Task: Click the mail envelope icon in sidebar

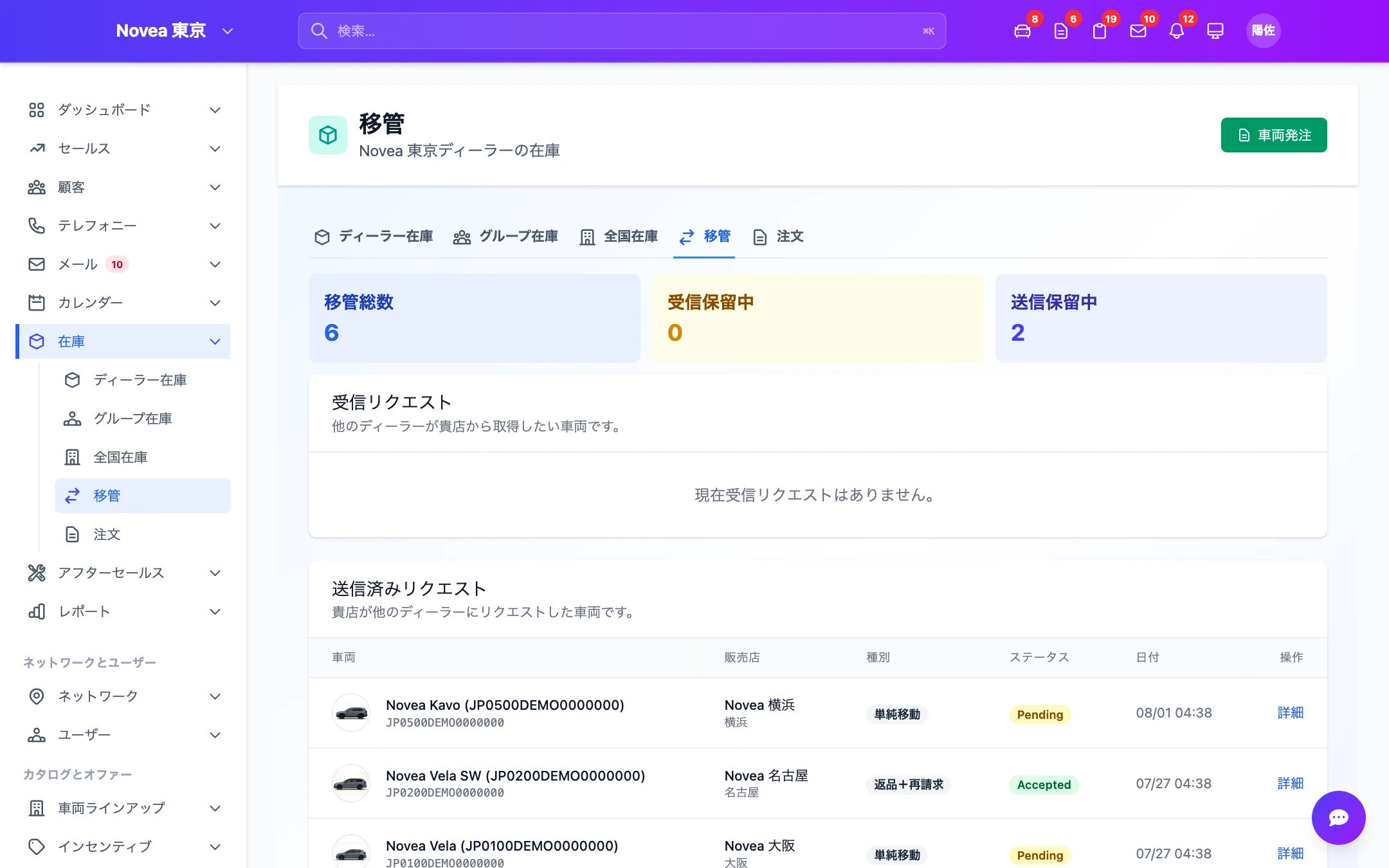Action: point(37,264)
